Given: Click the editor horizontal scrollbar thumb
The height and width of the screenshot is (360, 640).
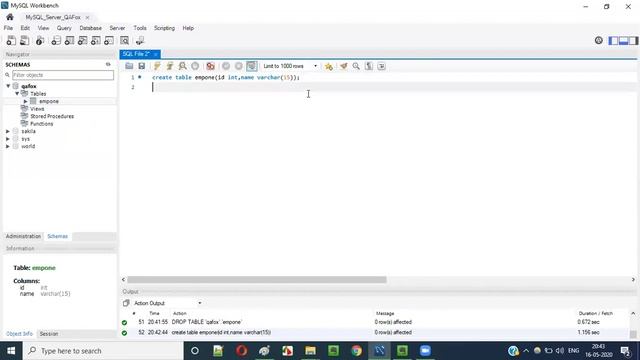Looking at the screenshot, I should coord(257,280).
